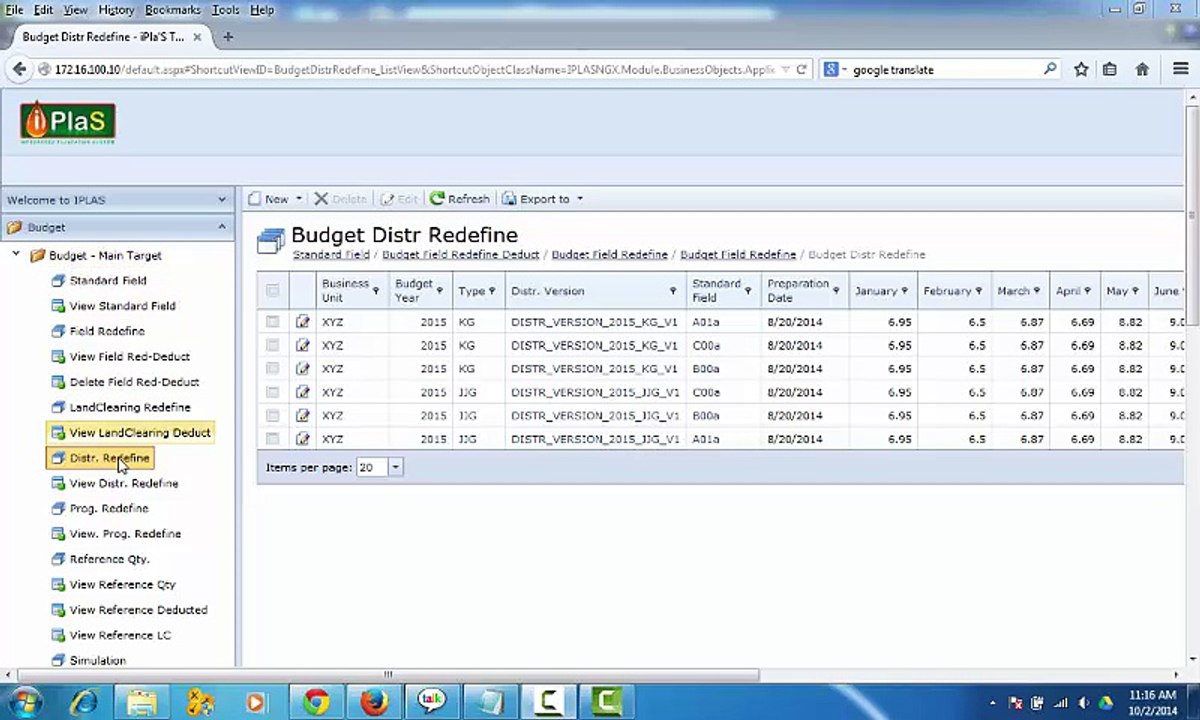Open a new browser tab
Image resolution: width=1200 pixels, height=720 pixels.
tap(228, 37)
